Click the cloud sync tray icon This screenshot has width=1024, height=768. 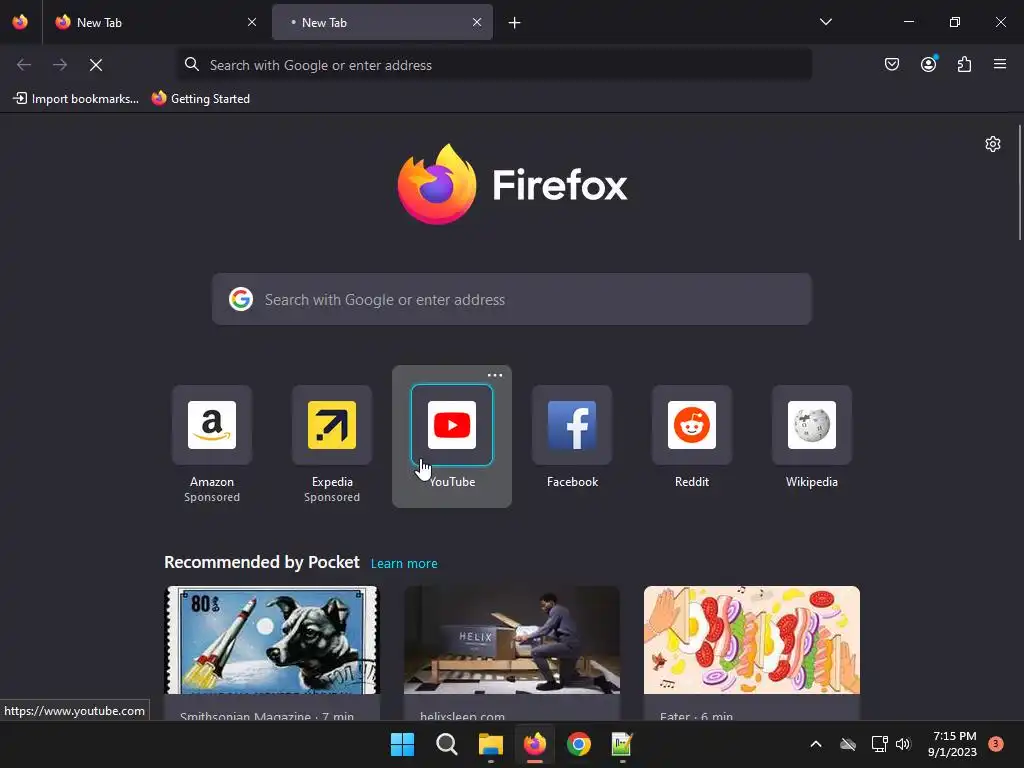click(848, 744)
